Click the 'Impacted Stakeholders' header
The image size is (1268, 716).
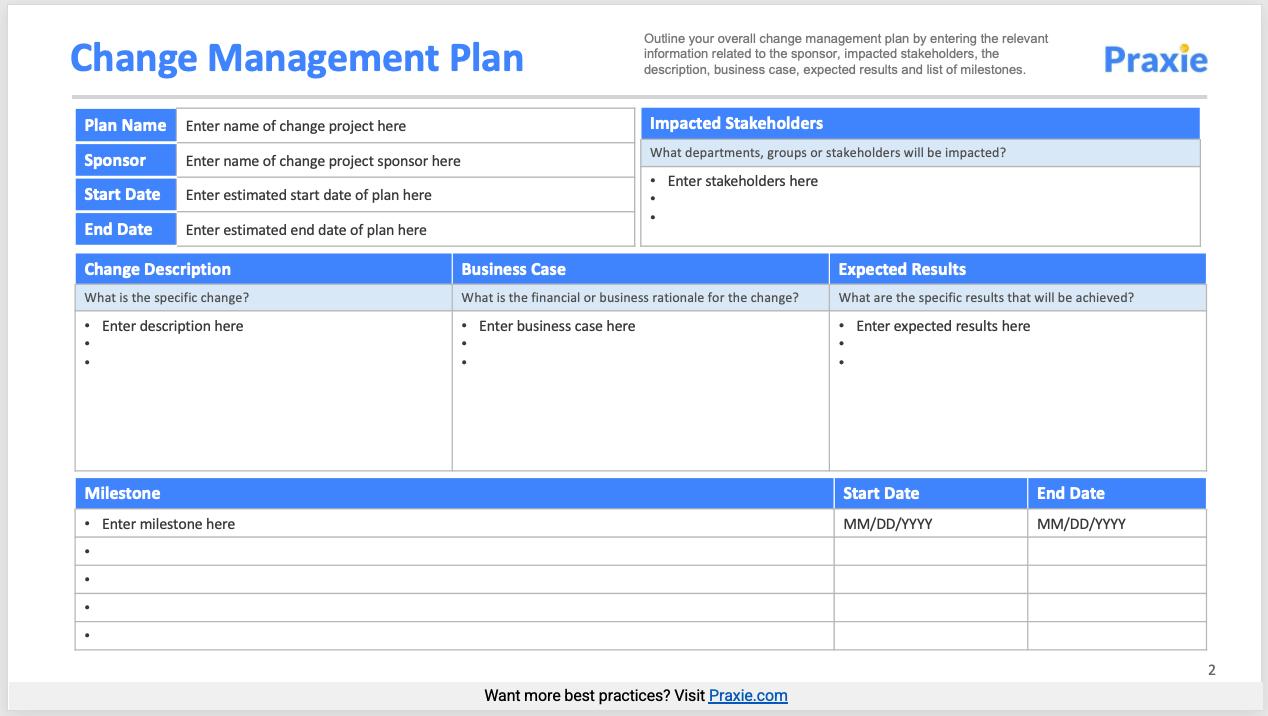pyautogui.click(x=920, y=123)
